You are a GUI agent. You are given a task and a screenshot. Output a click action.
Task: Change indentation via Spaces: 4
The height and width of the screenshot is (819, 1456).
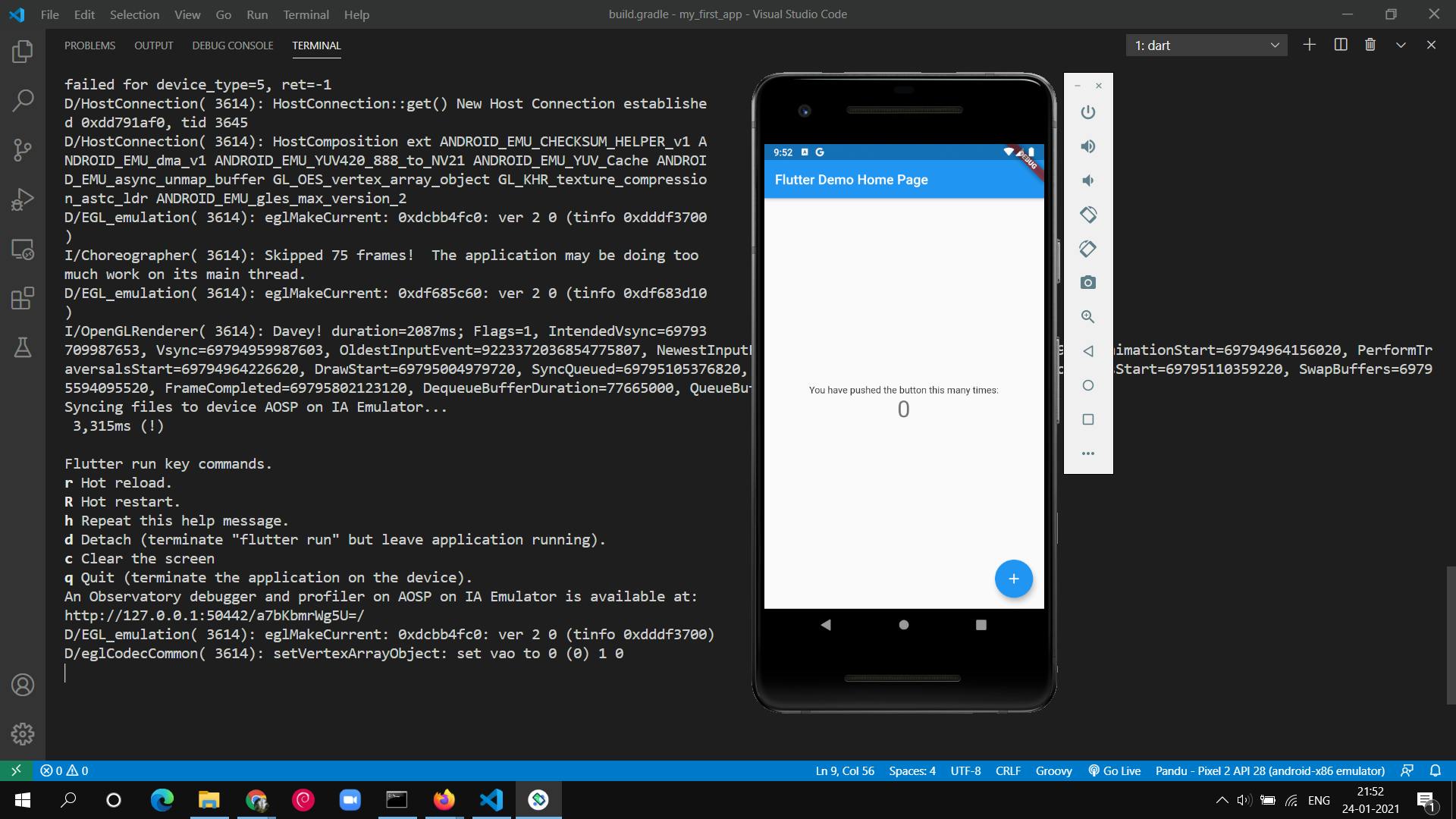(x=912, y=770)
